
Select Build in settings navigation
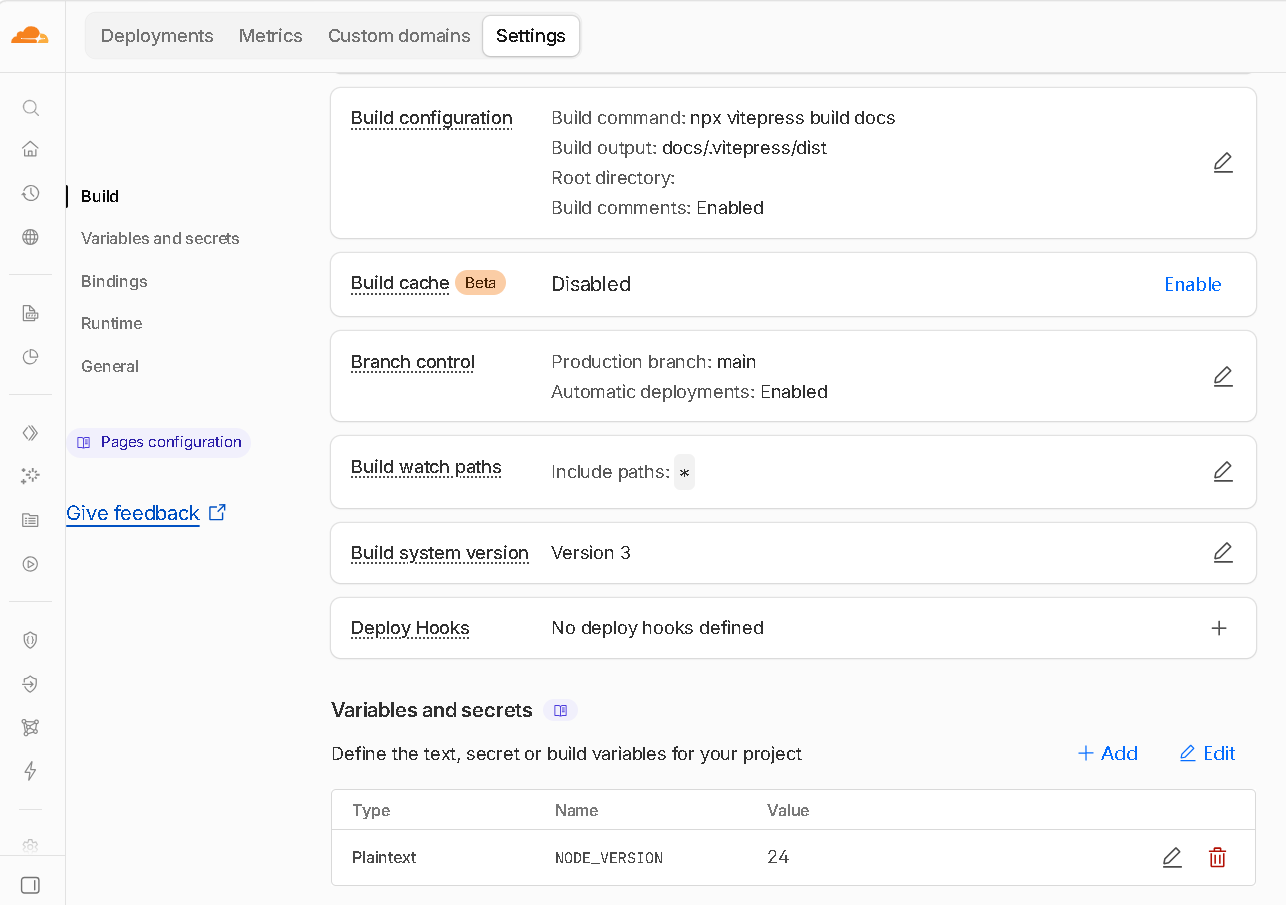coord(100,196)
